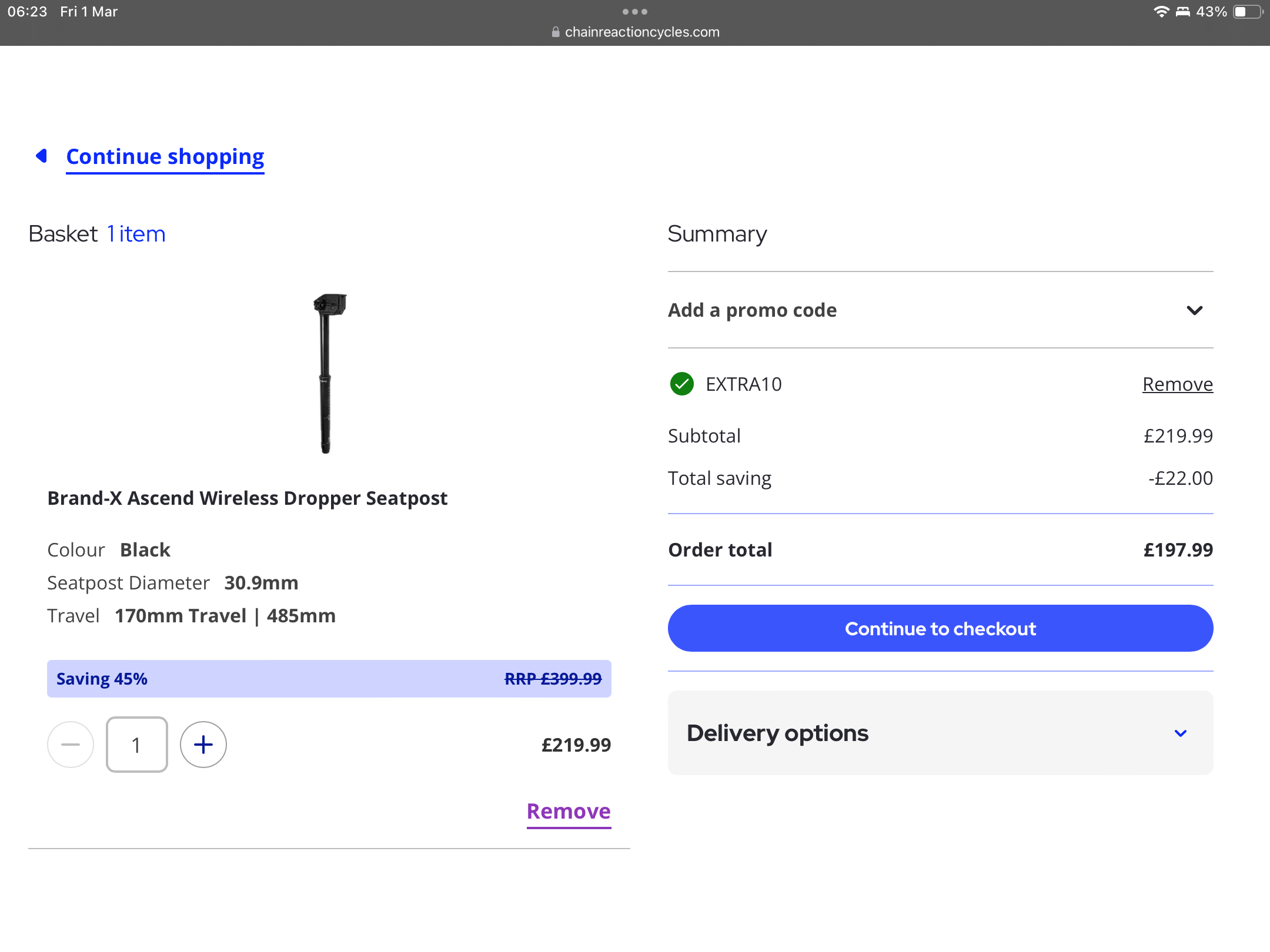
Task: Open the Continue shopping link
Action: [165, 157]
